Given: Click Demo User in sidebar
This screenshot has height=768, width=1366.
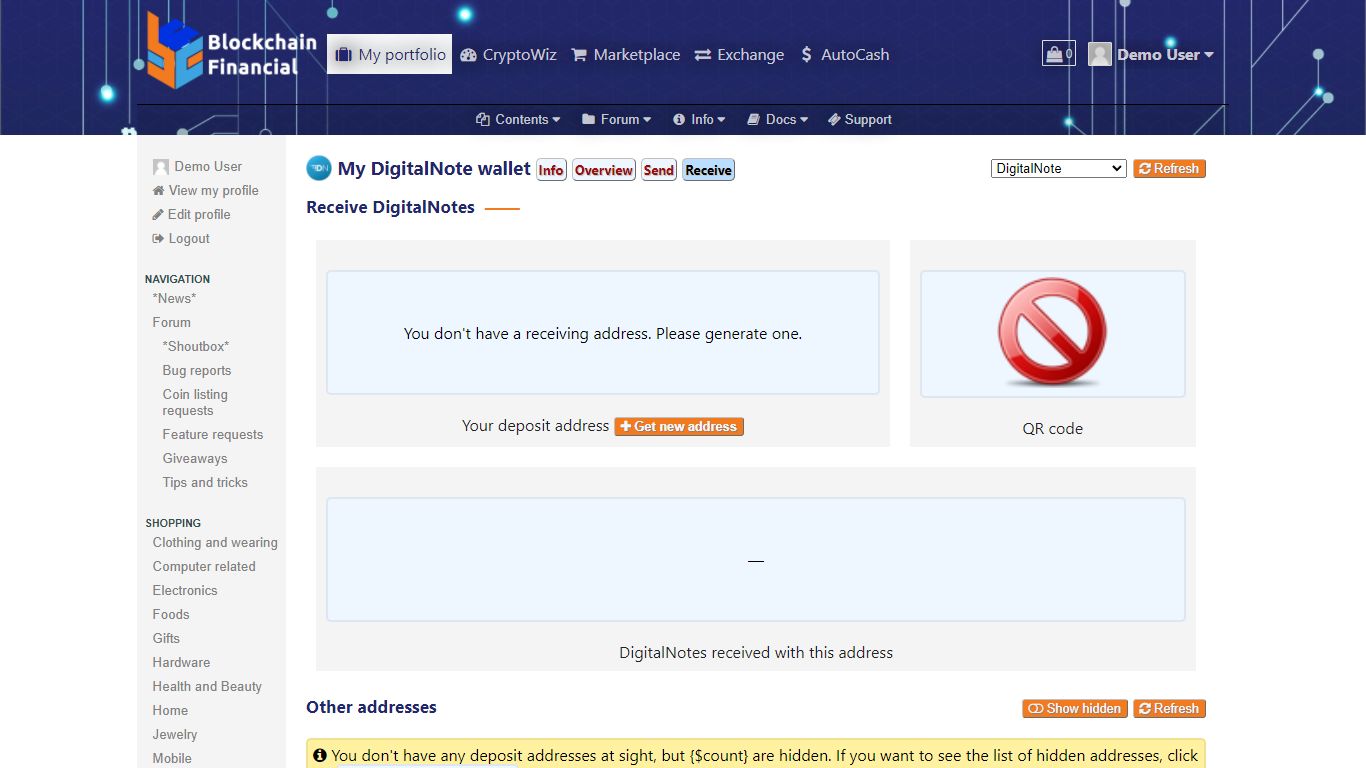Looking at the screenshot, I should 197,166.
